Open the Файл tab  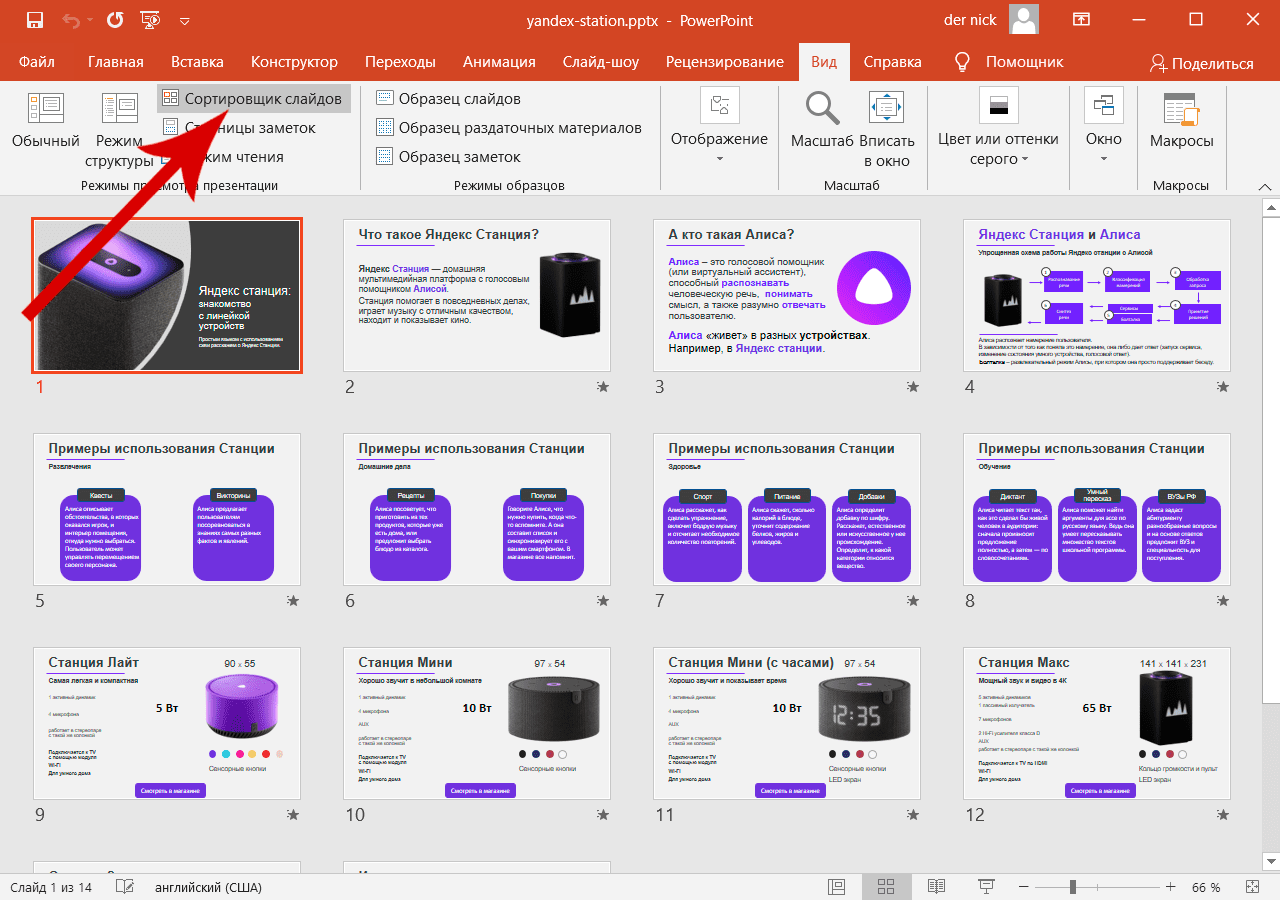[x=37, y=62]
